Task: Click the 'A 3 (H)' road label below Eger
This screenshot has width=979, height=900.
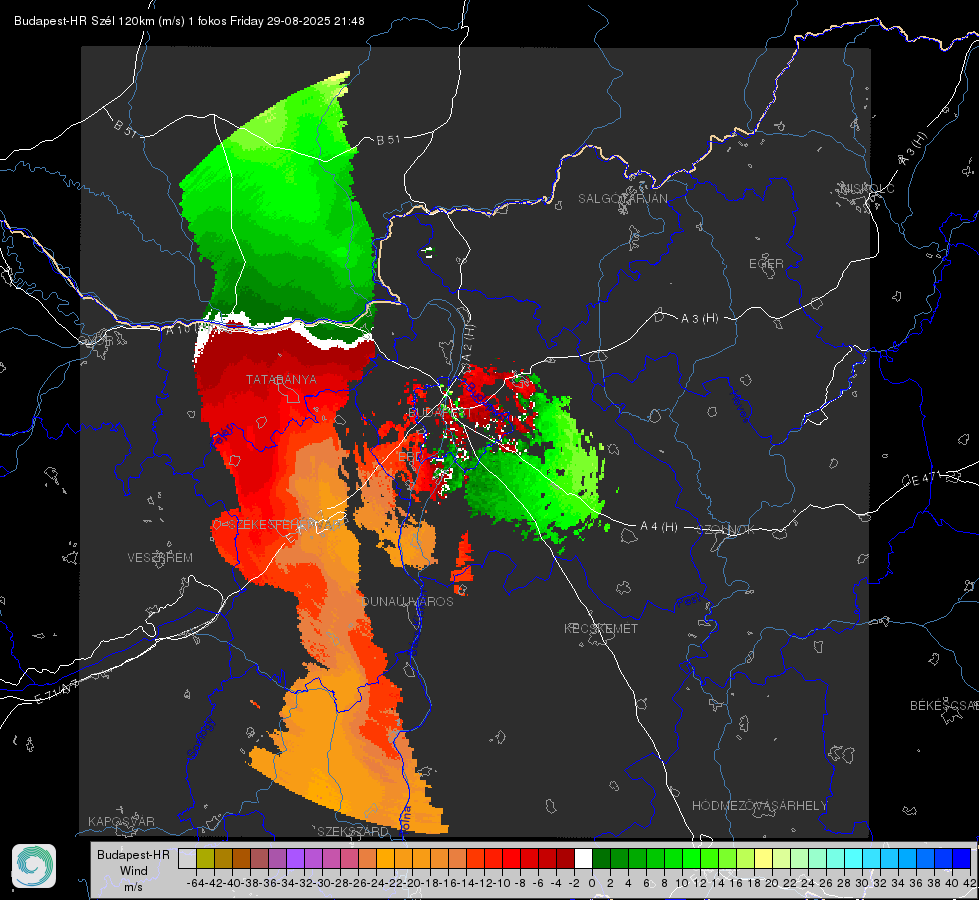Action: tap(699, 319)
